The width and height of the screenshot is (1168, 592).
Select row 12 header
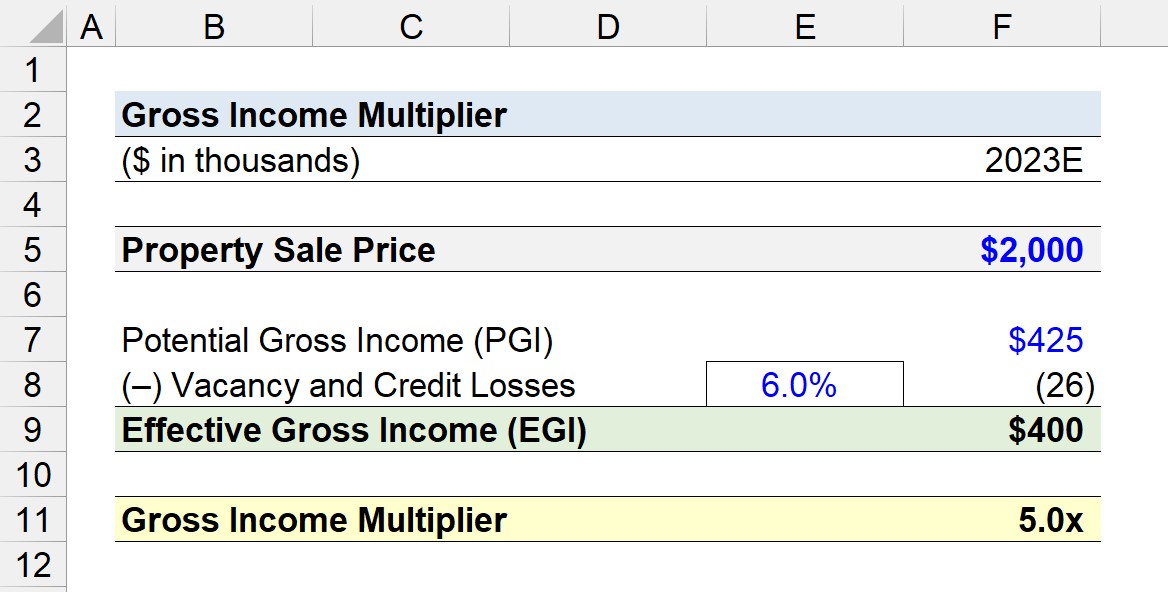(33, 565)
